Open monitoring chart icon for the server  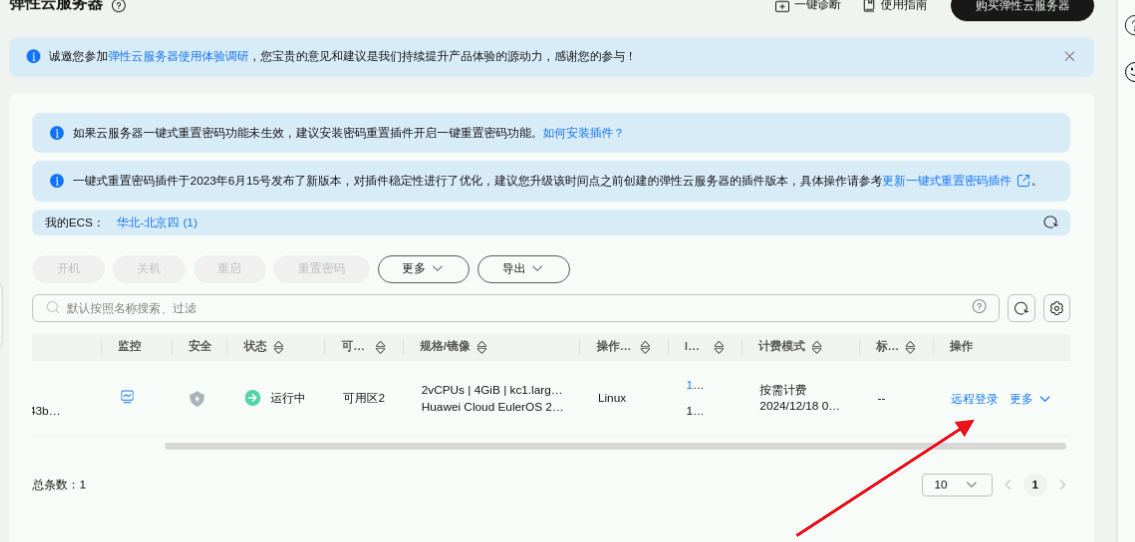pos(127,397)
